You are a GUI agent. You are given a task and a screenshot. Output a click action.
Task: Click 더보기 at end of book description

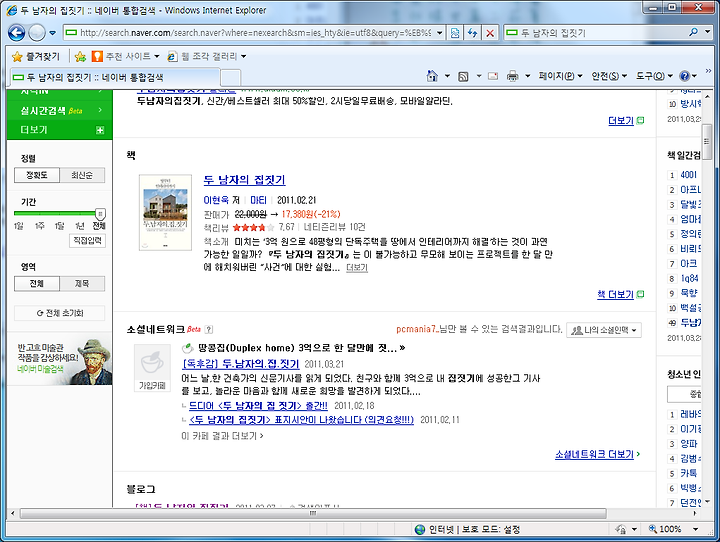tap(357, 267)
